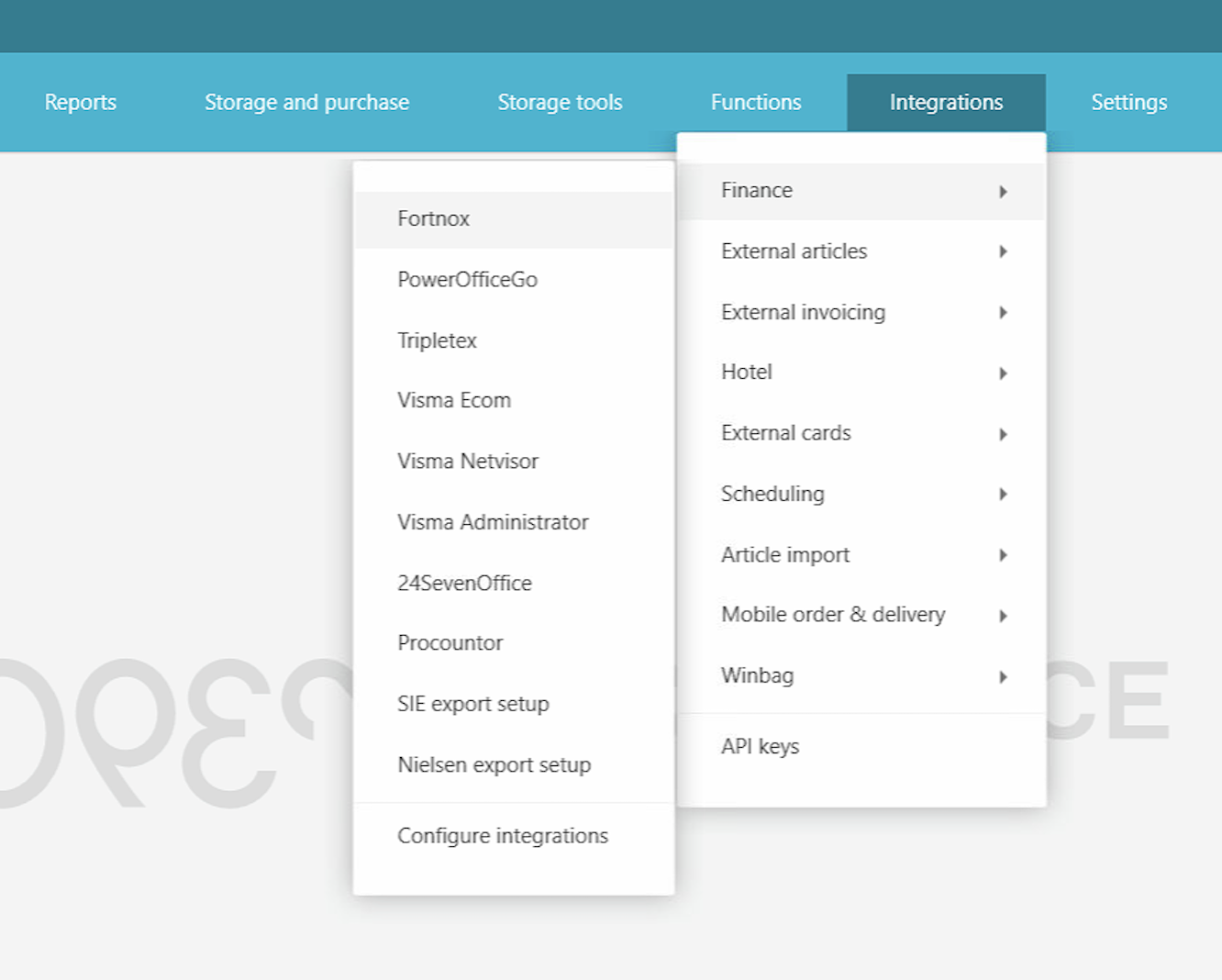Open the Visma Administrator integration
The height and width of the screenshot is (980, 1222).
pyautogui.click(x=492, y=522)
